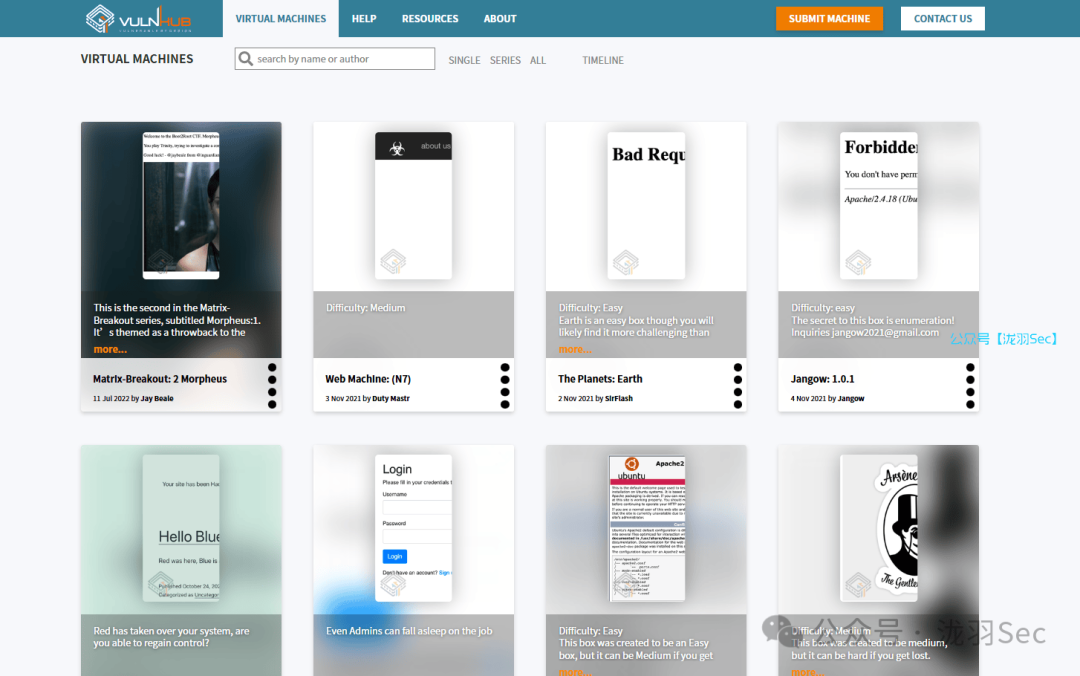Focus the search by name or author field
The width and height of the screenshot is (1080, 676).
[335, 59]
